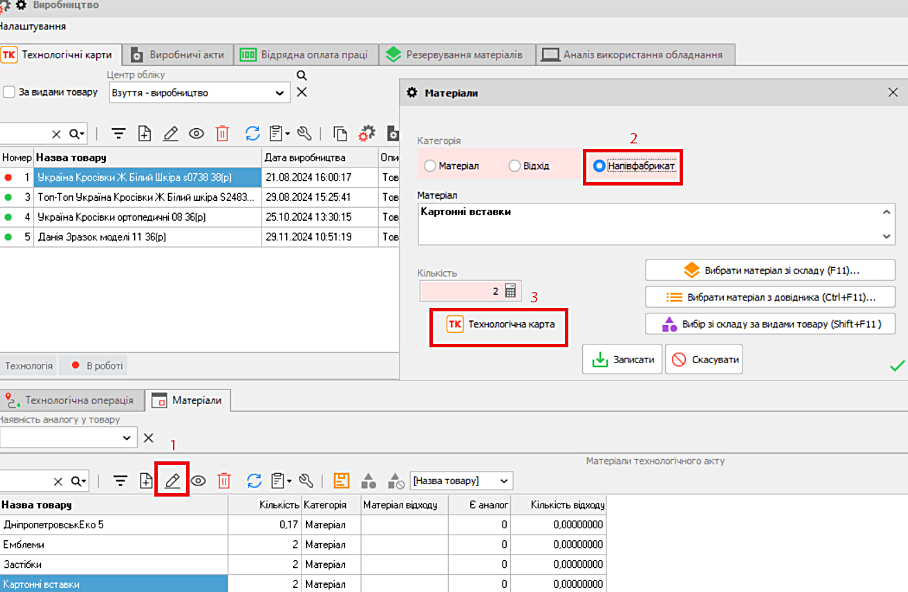The width and height of the screenshot is (908, 592).
Task: Select the 'Матеріал' category radio button
Action: pyautogui.click(x=431, y=166)
